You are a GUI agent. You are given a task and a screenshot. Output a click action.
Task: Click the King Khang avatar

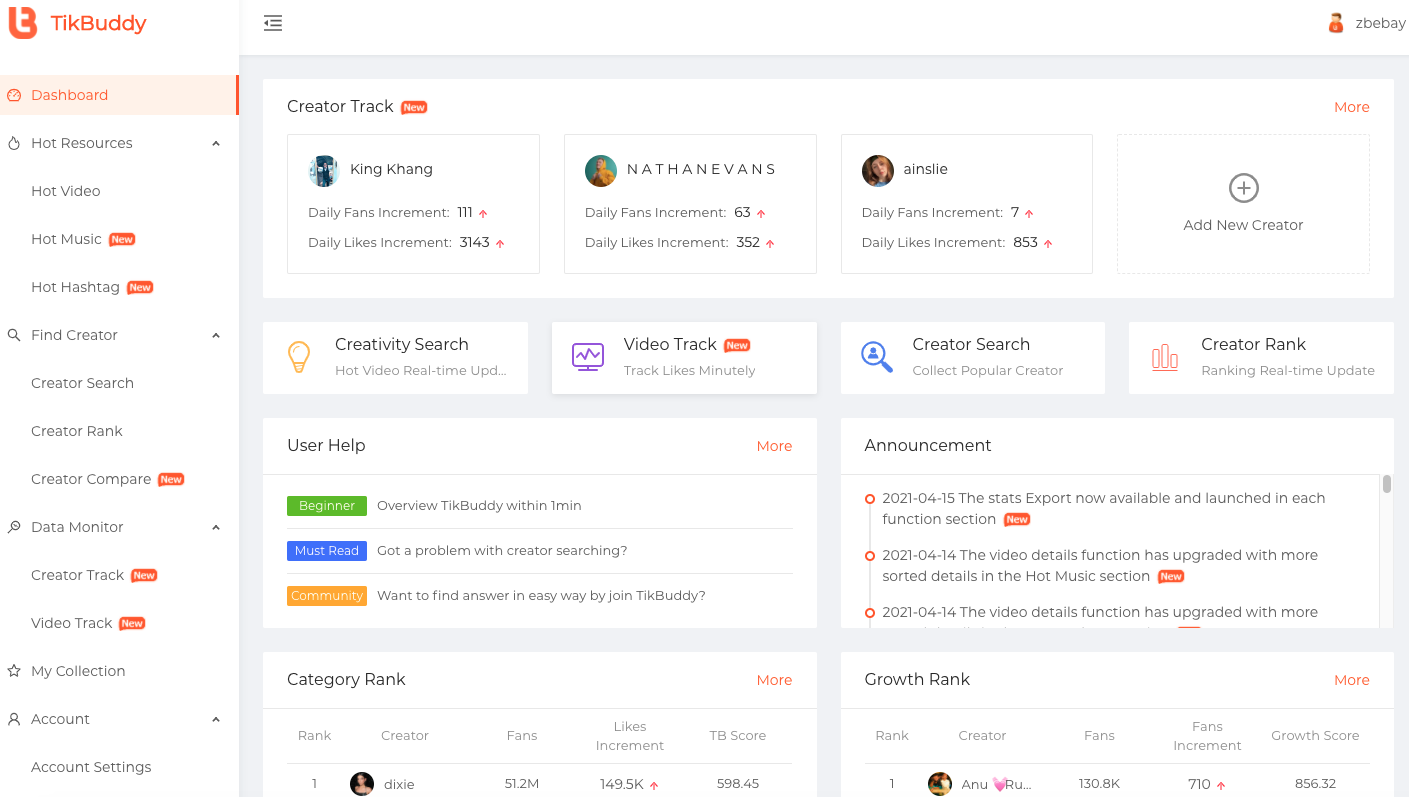click(324, 170)
